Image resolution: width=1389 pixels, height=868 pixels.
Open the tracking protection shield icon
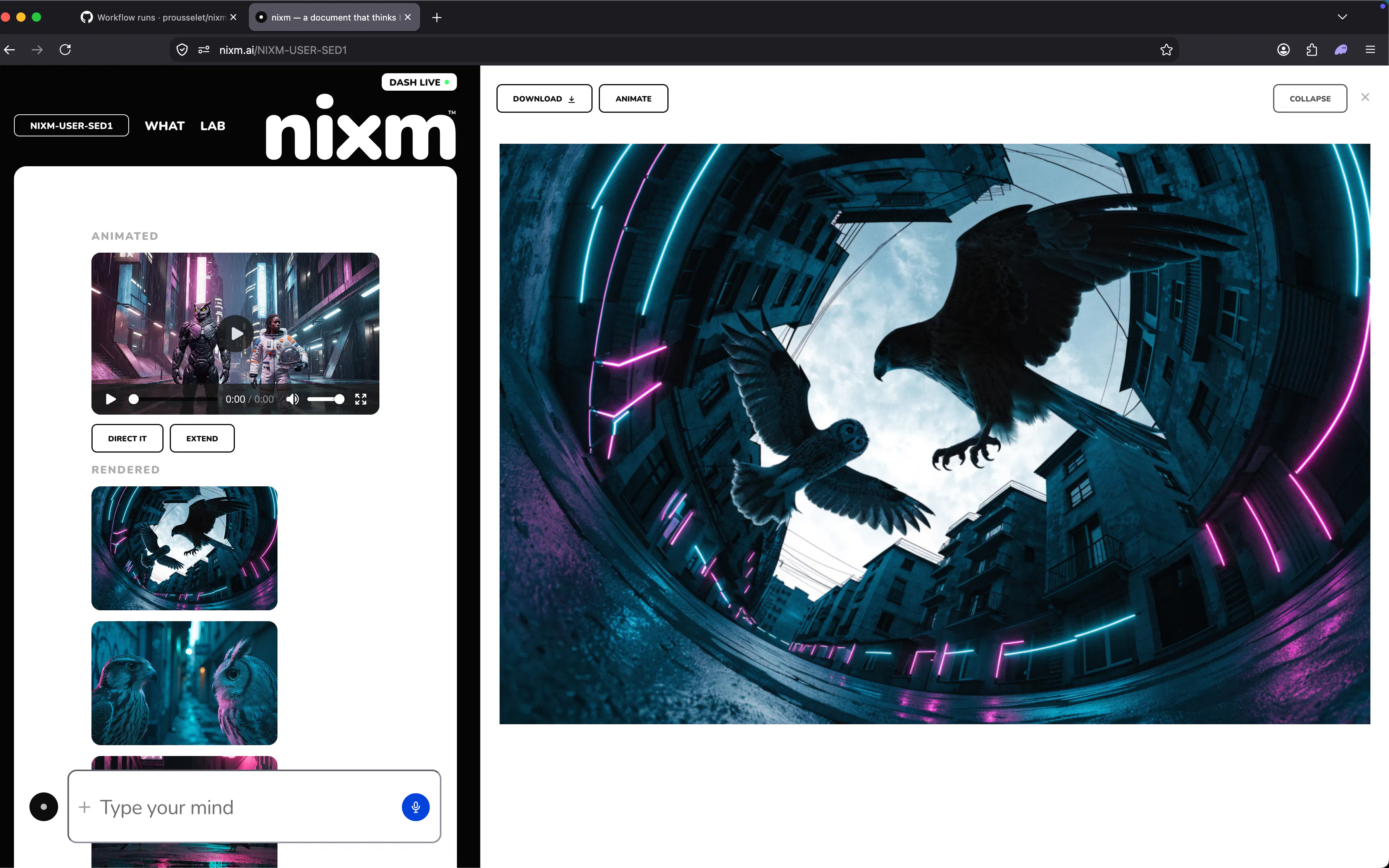tap(182, 50)
